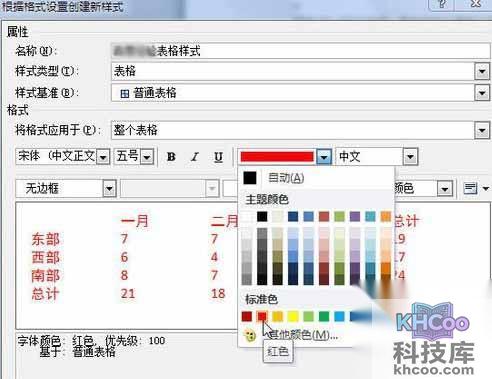Click the table alignment icon button

(x=470, y=189)
